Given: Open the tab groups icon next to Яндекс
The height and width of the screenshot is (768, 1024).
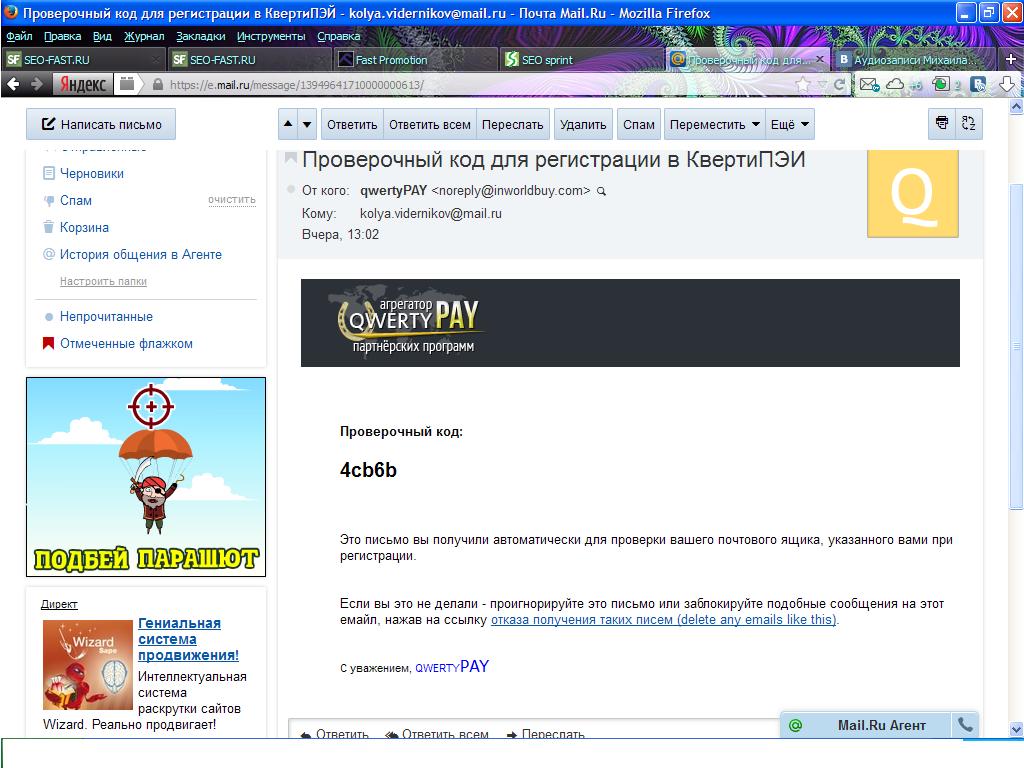Looking at the screenshot, I should pos(127,84).
